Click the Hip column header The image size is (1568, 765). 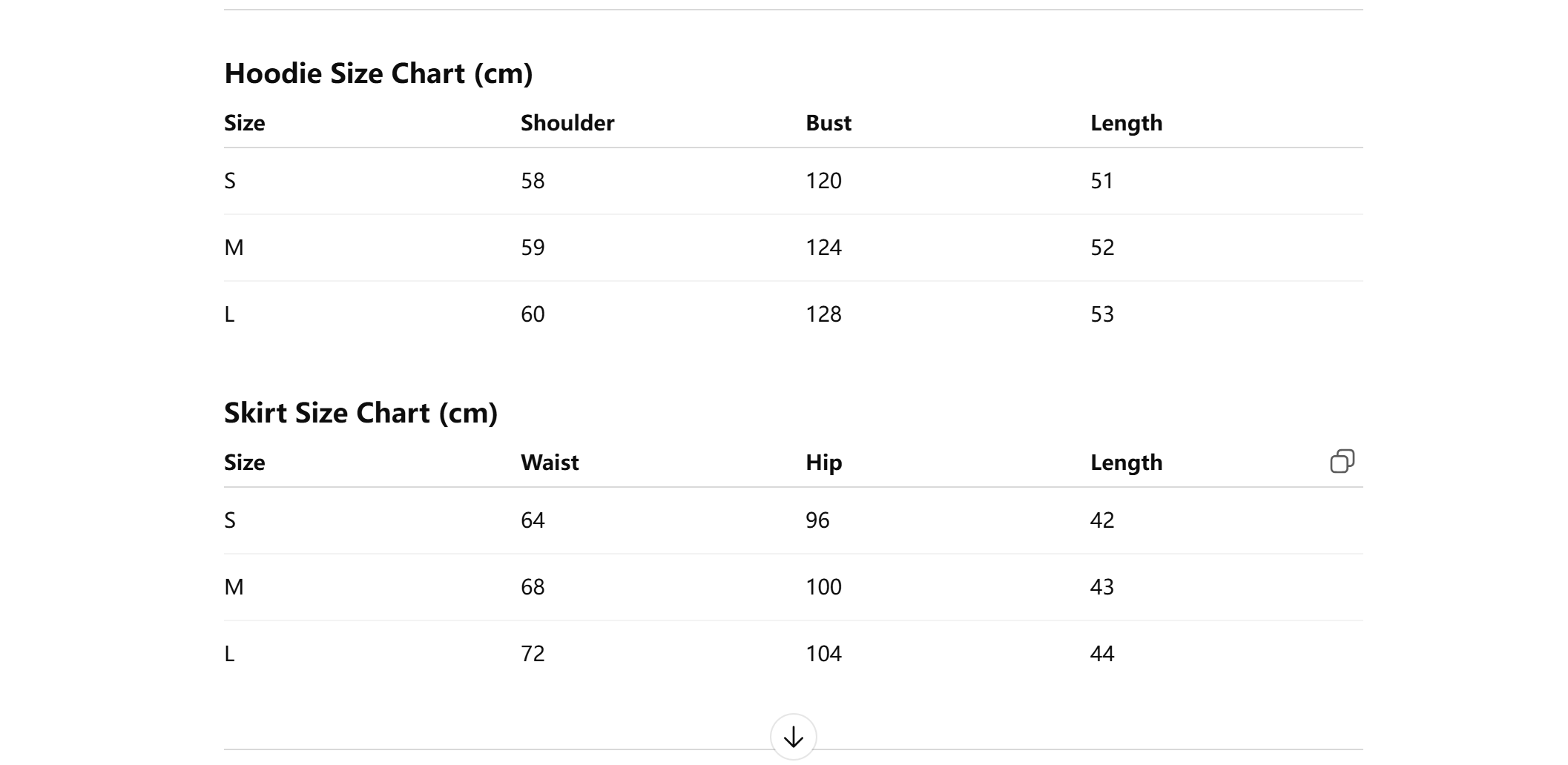(824, 463)
